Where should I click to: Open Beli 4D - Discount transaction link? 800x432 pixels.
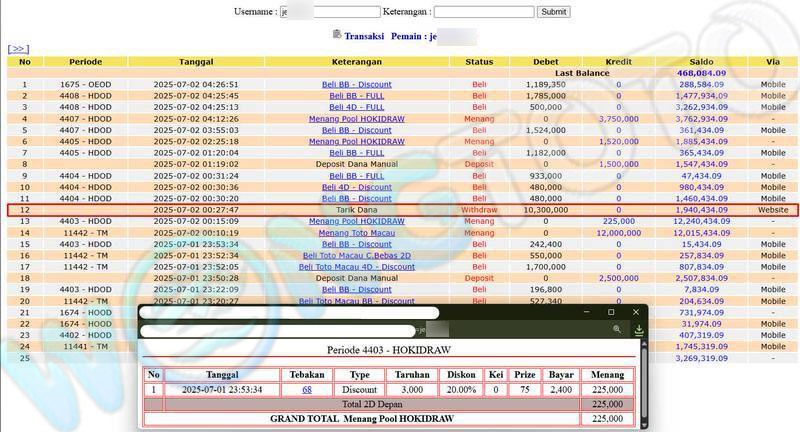(x=357, y=187)
